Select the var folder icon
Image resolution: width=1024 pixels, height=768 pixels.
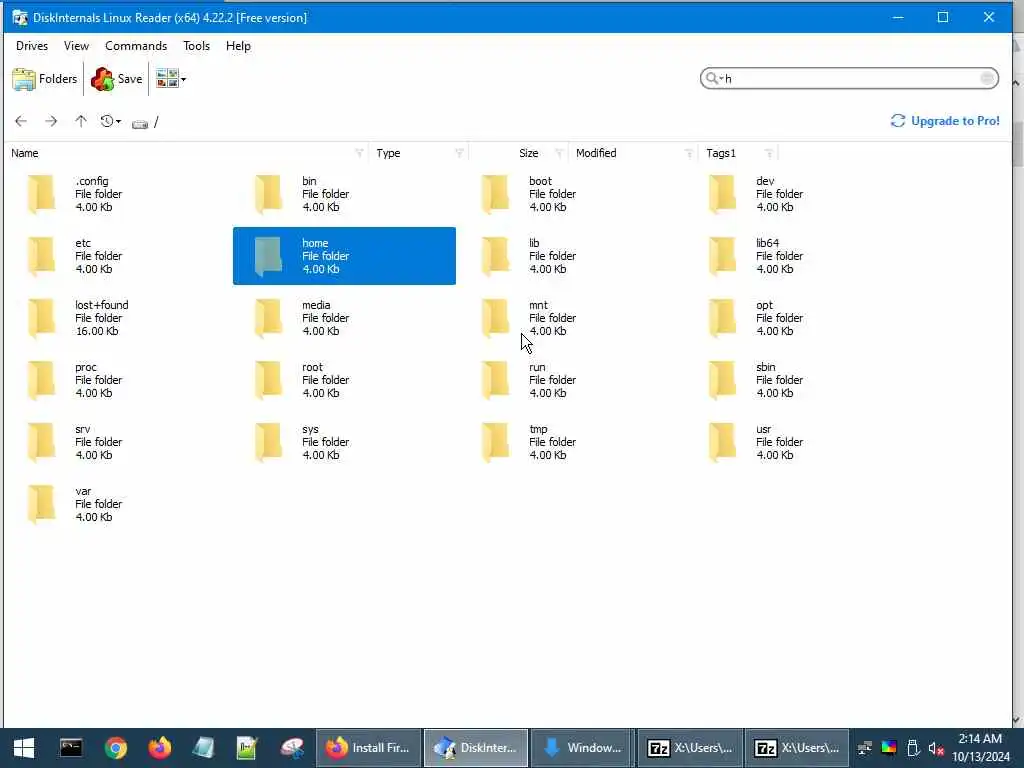coord(42,504)
